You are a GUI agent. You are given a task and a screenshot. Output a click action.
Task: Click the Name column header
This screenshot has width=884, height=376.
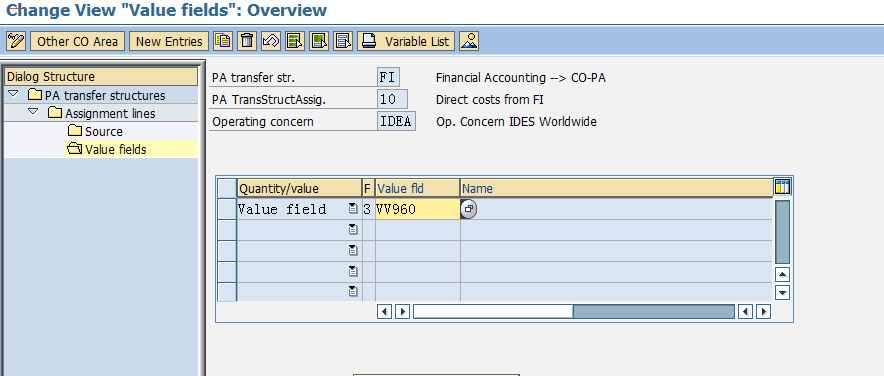point(616,188)
